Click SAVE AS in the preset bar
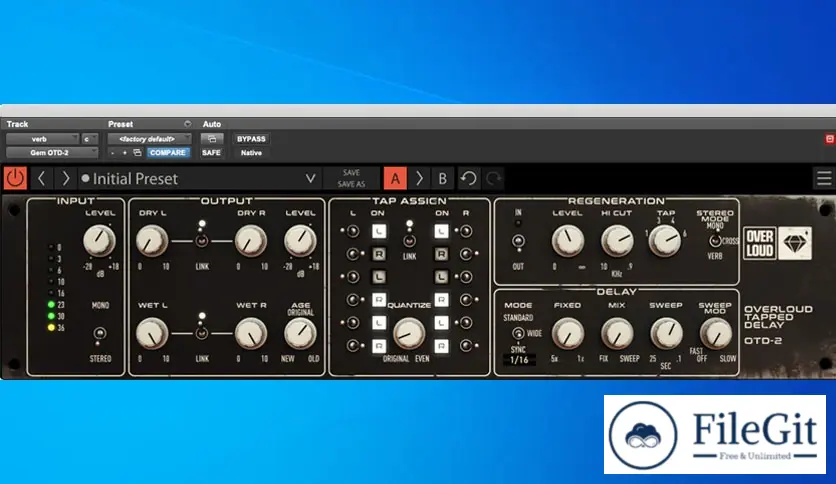The width and height of the screenshot is (836, 484). (351, 184)
